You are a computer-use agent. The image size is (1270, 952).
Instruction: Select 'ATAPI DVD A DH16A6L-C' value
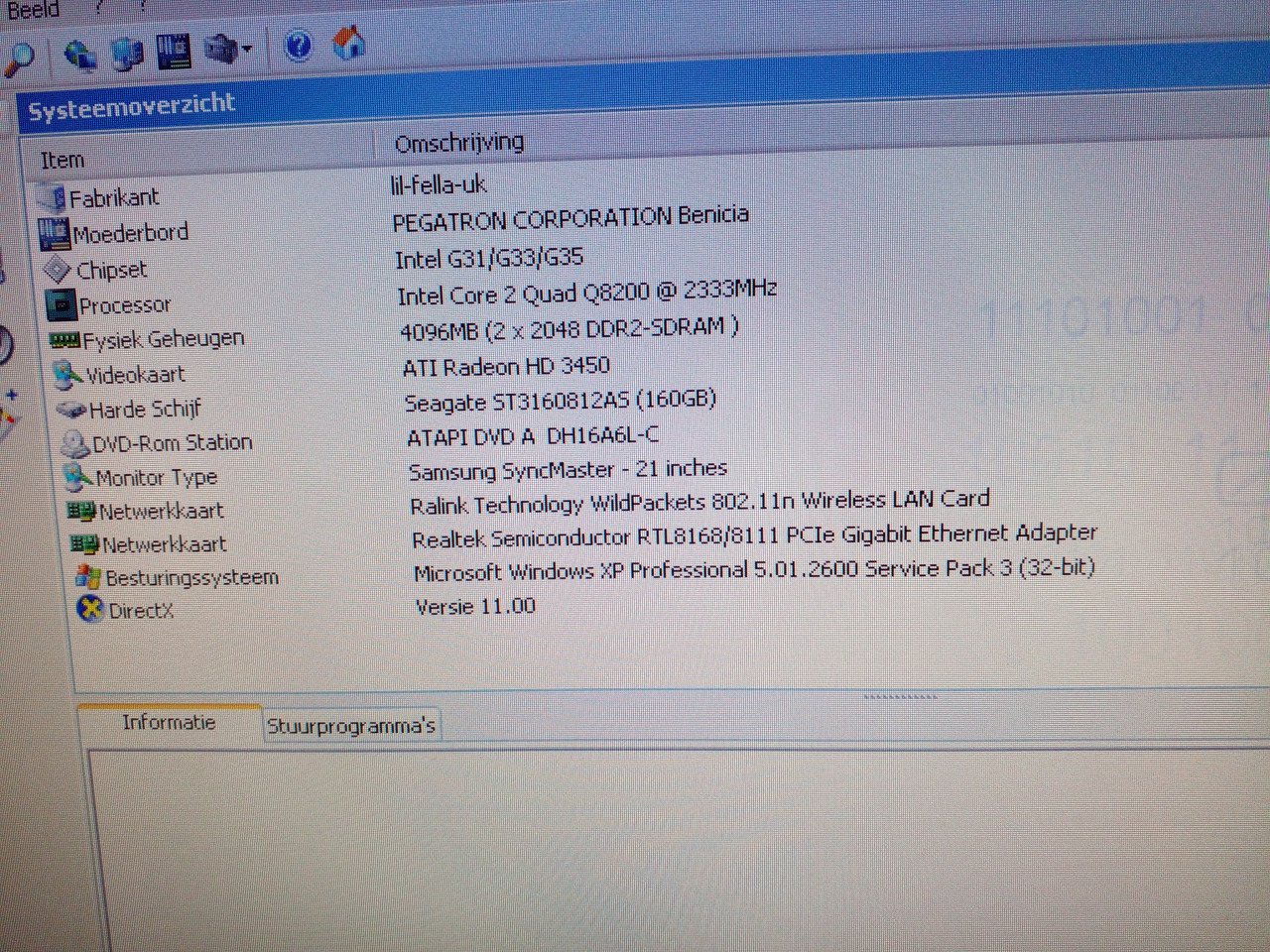click(x=533, y=435)
